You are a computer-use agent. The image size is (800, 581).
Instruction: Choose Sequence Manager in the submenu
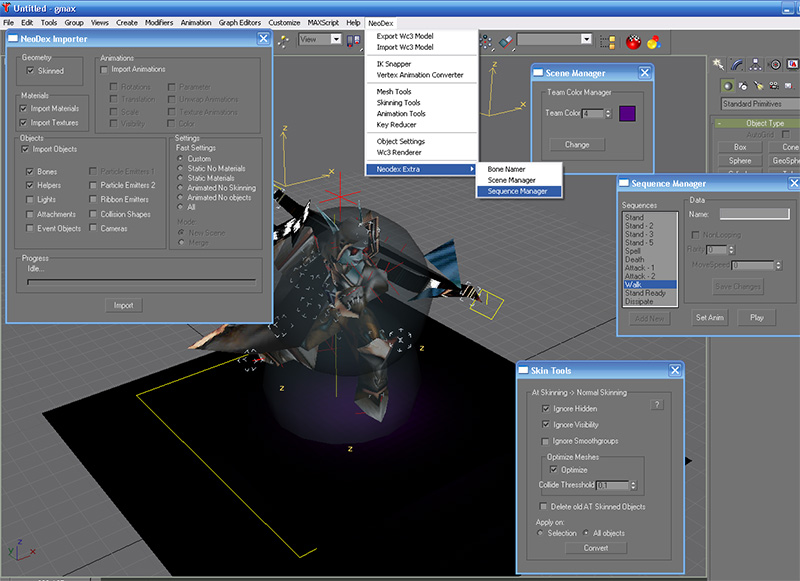click(518, 191)
